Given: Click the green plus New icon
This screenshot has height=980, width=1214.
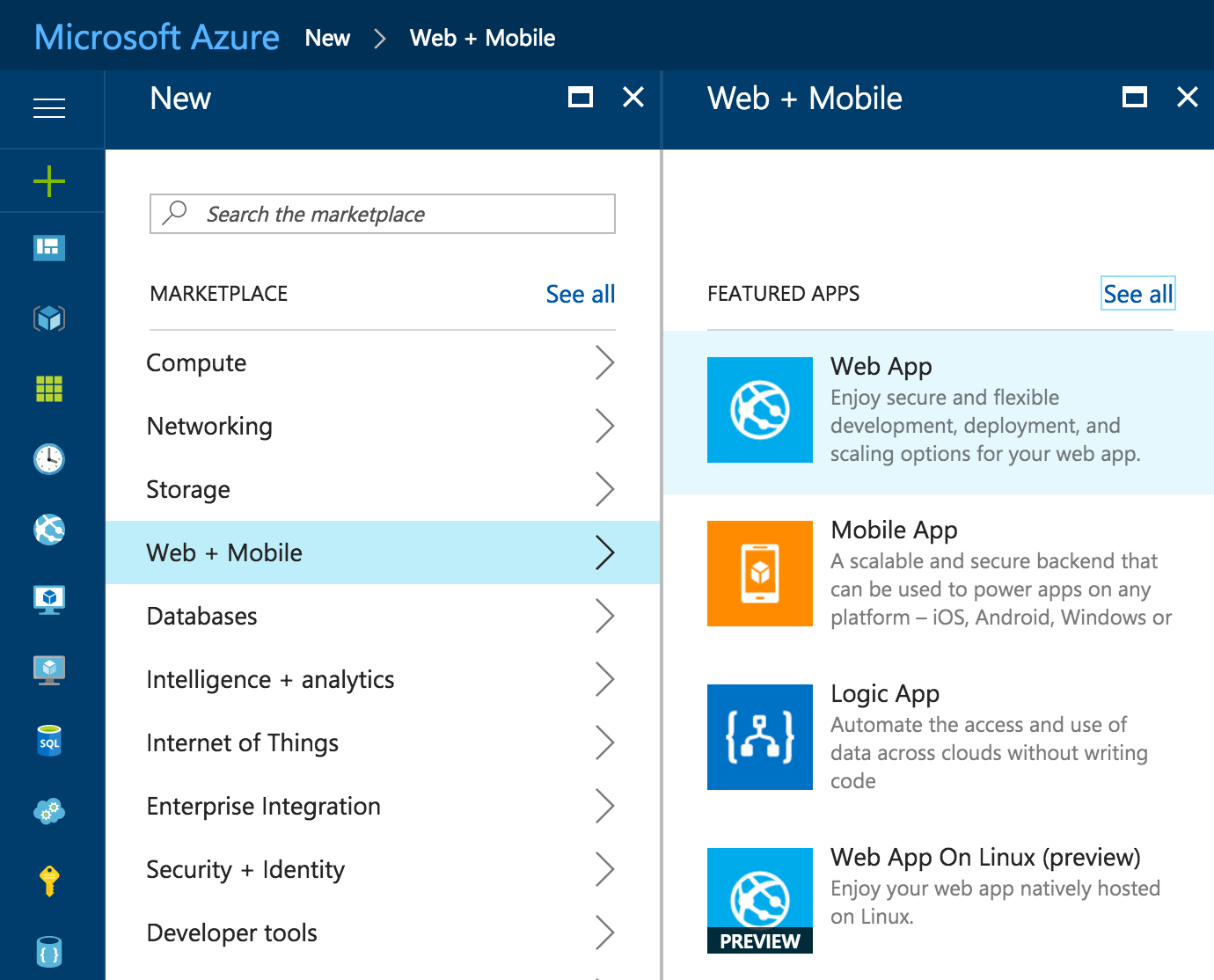Looking at the screenshot, I should pyautogui.click(x=49, y=181).
